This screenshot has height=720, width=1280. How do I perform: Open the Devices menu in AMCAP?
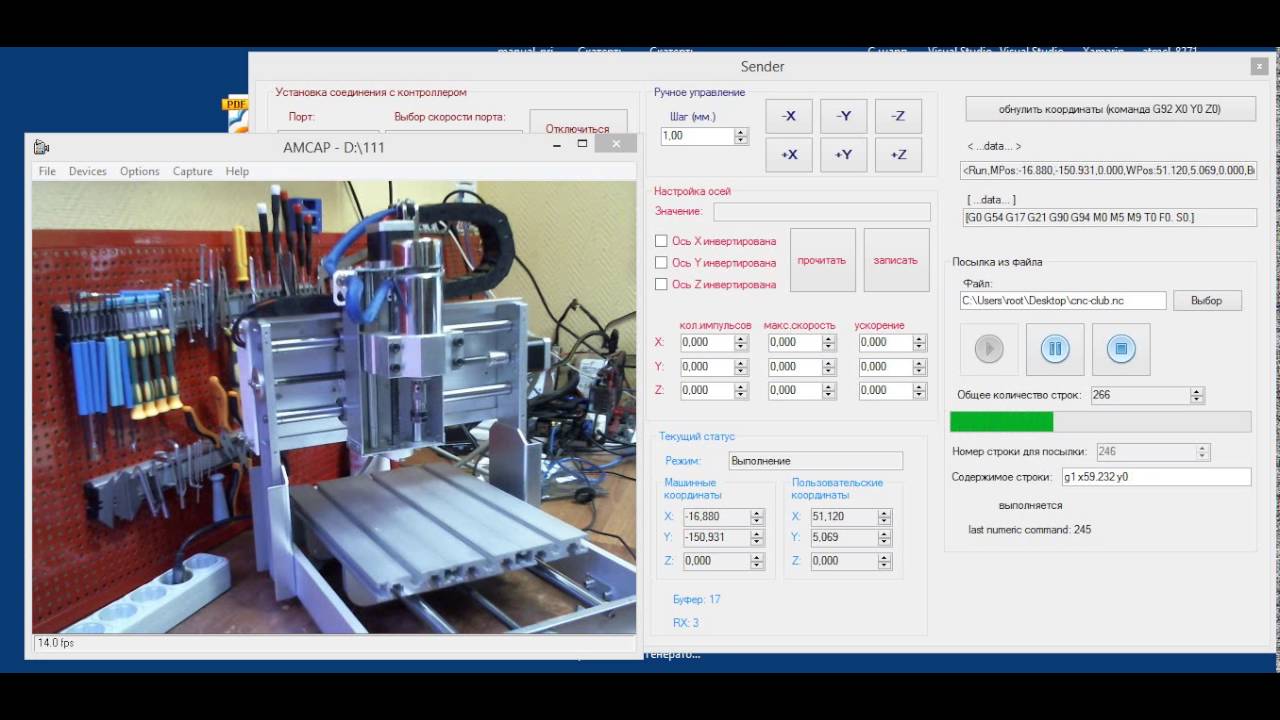(88, 171)
